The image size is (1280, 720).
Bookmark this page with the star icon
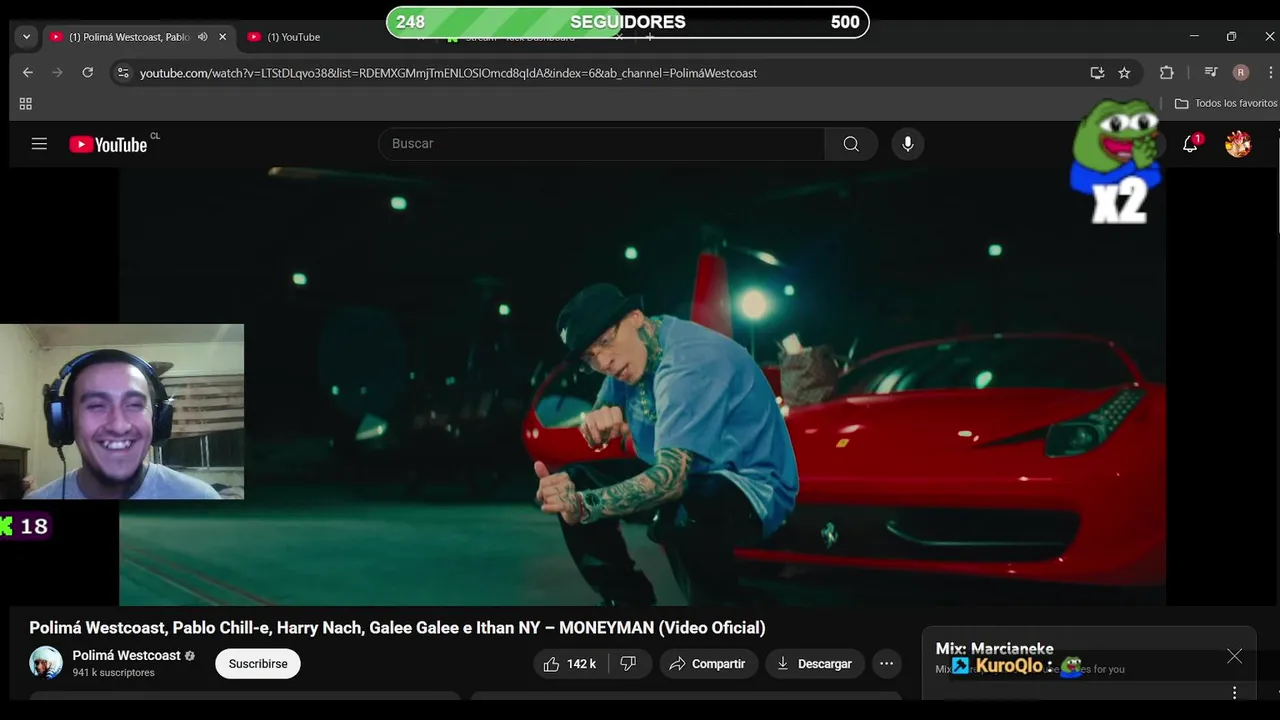coord(1124,73)
